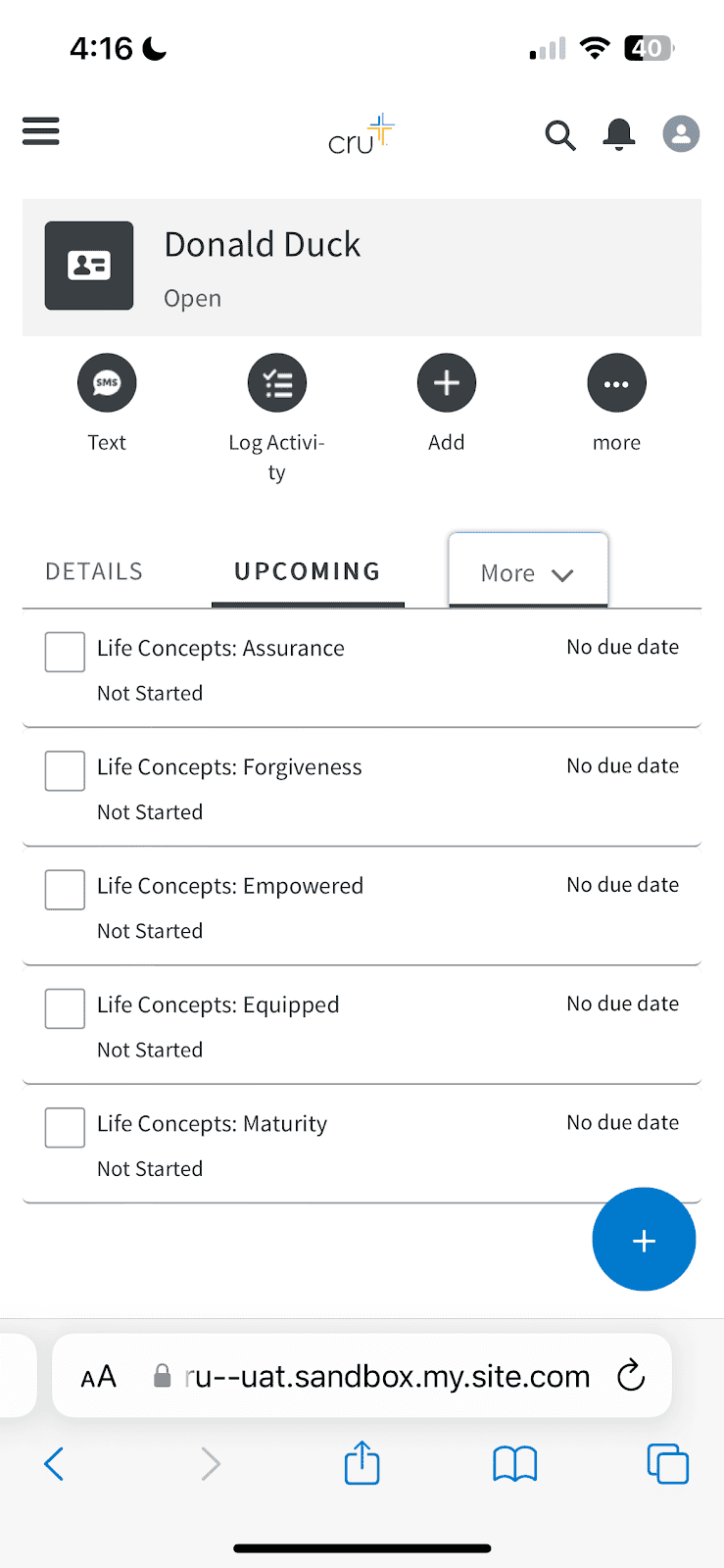Tap the Safari address bar URL
The width and height of the screenshot is (724, 1568).
[387, 1377]
